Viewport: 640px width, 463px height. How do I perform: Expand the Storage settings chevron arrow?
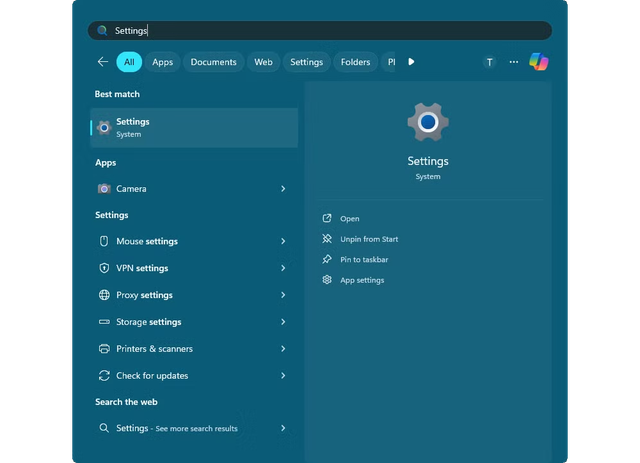coord(283,322)
